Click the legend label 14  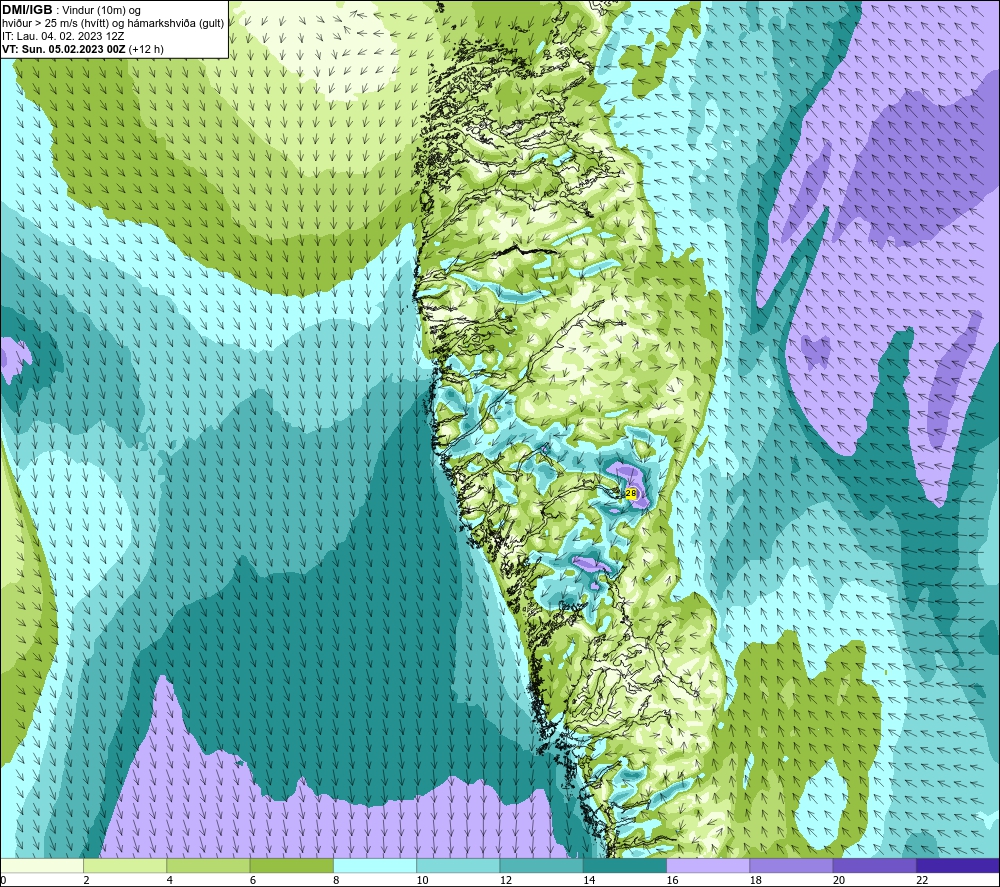click(x=589, y=880)
